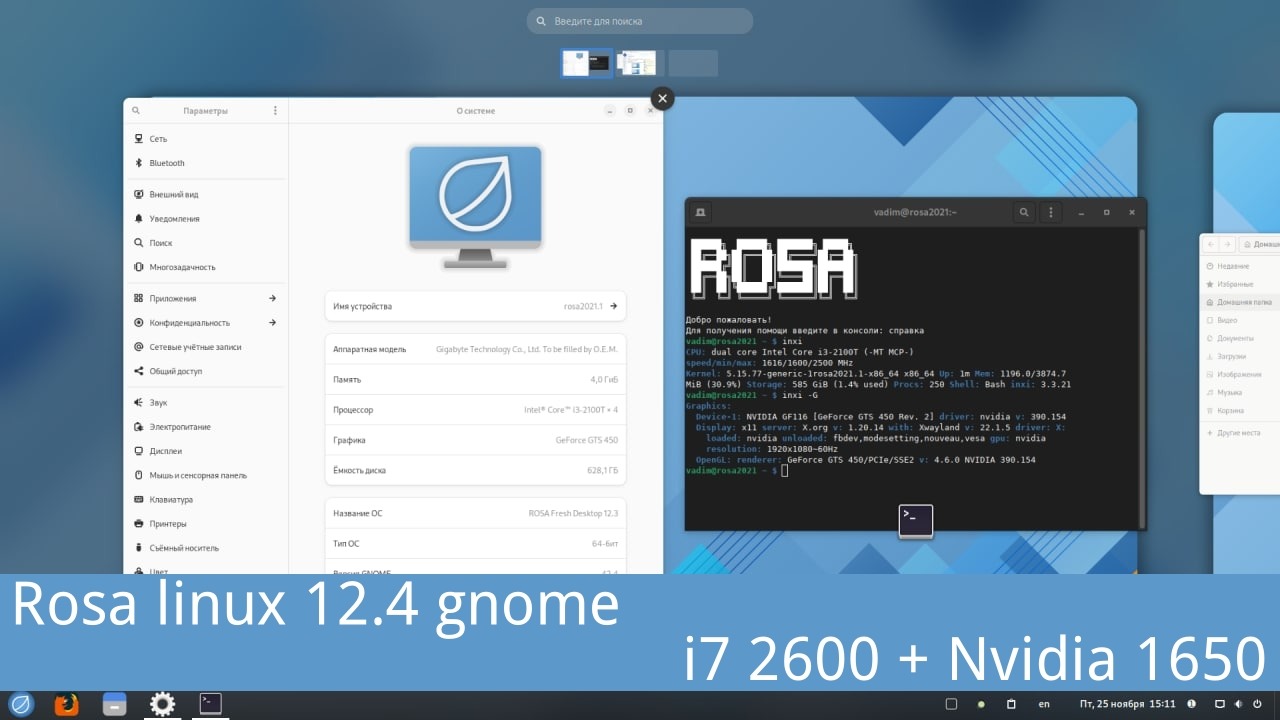Open the kebab menu in Параметры sidebar
Viewport: 1280px width, 720px height.
275,111
